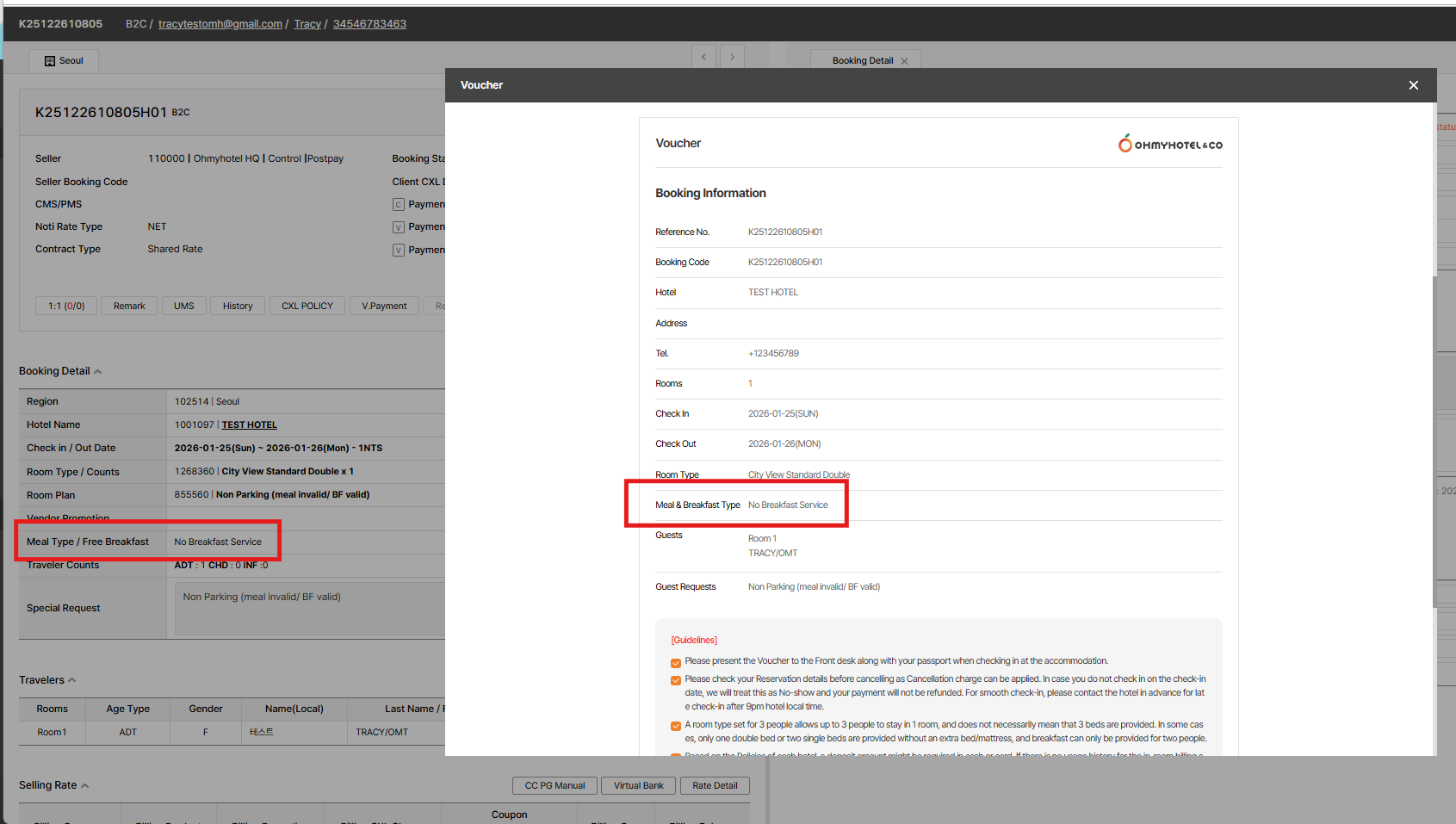Viewport: 1456px width, 824px height.
Task: Click the building icon on Seoul tab
Action: point(50,61)
